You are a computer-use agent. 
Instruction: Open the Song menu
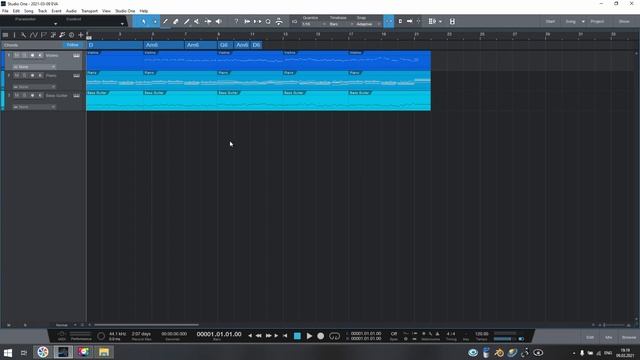point(29,11)
